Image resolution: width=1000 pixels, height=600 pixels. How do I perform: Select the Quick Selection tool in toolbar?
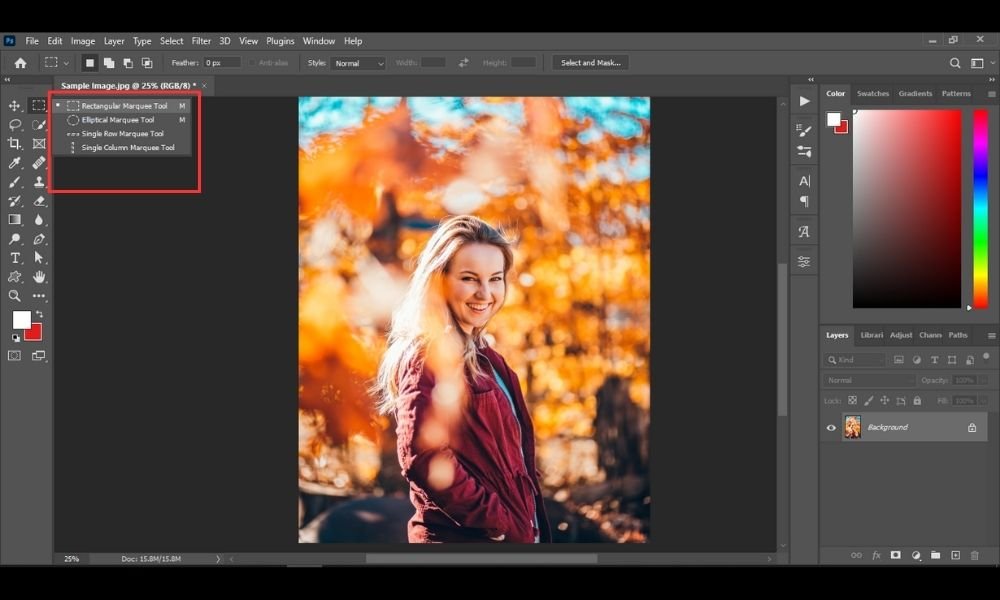click(39, 124)
